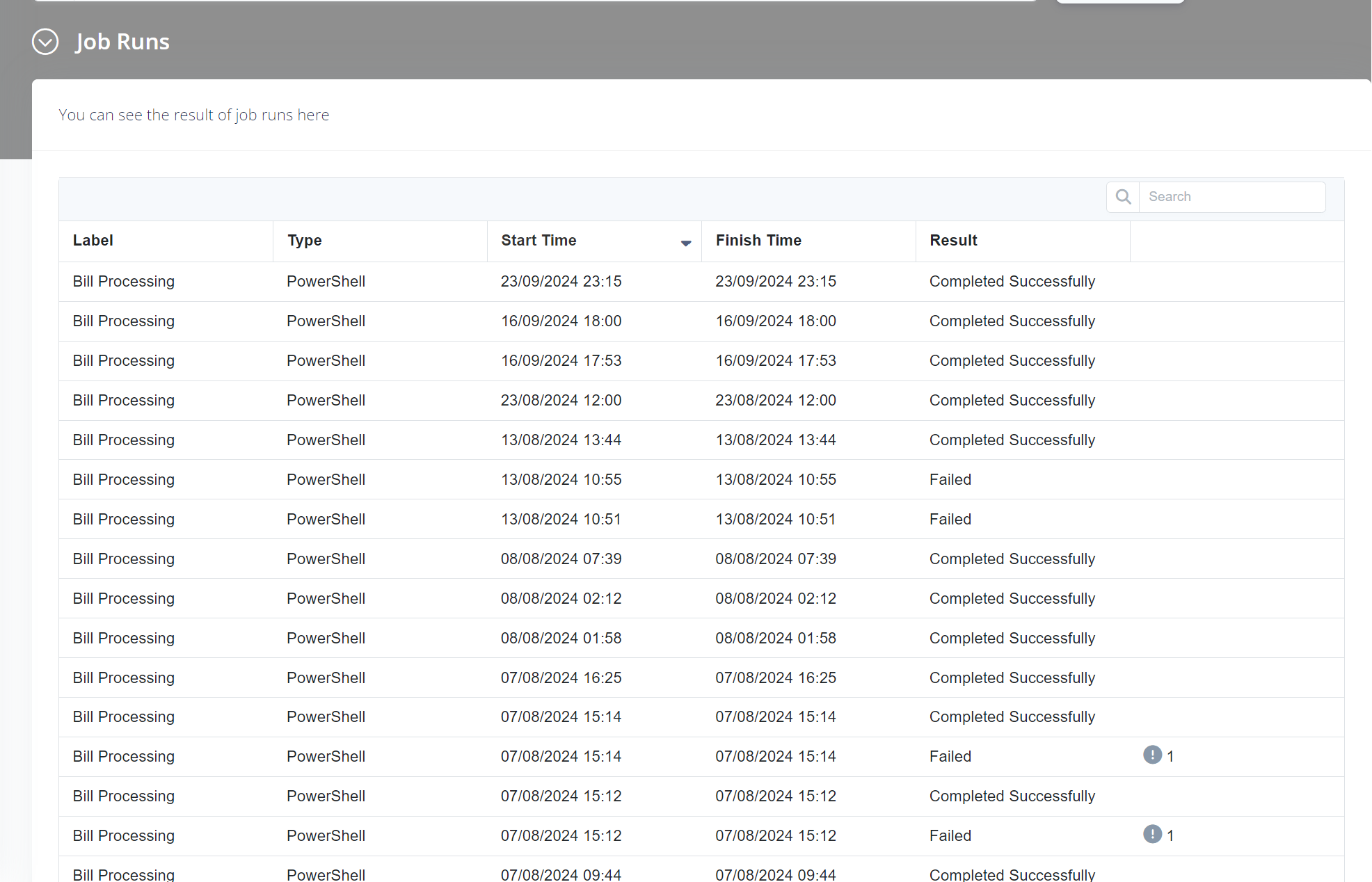Image resolution: width=1372 pixels, height=882 pixels.
Task: Focus the Search input field
Action: pos(1231,197)
